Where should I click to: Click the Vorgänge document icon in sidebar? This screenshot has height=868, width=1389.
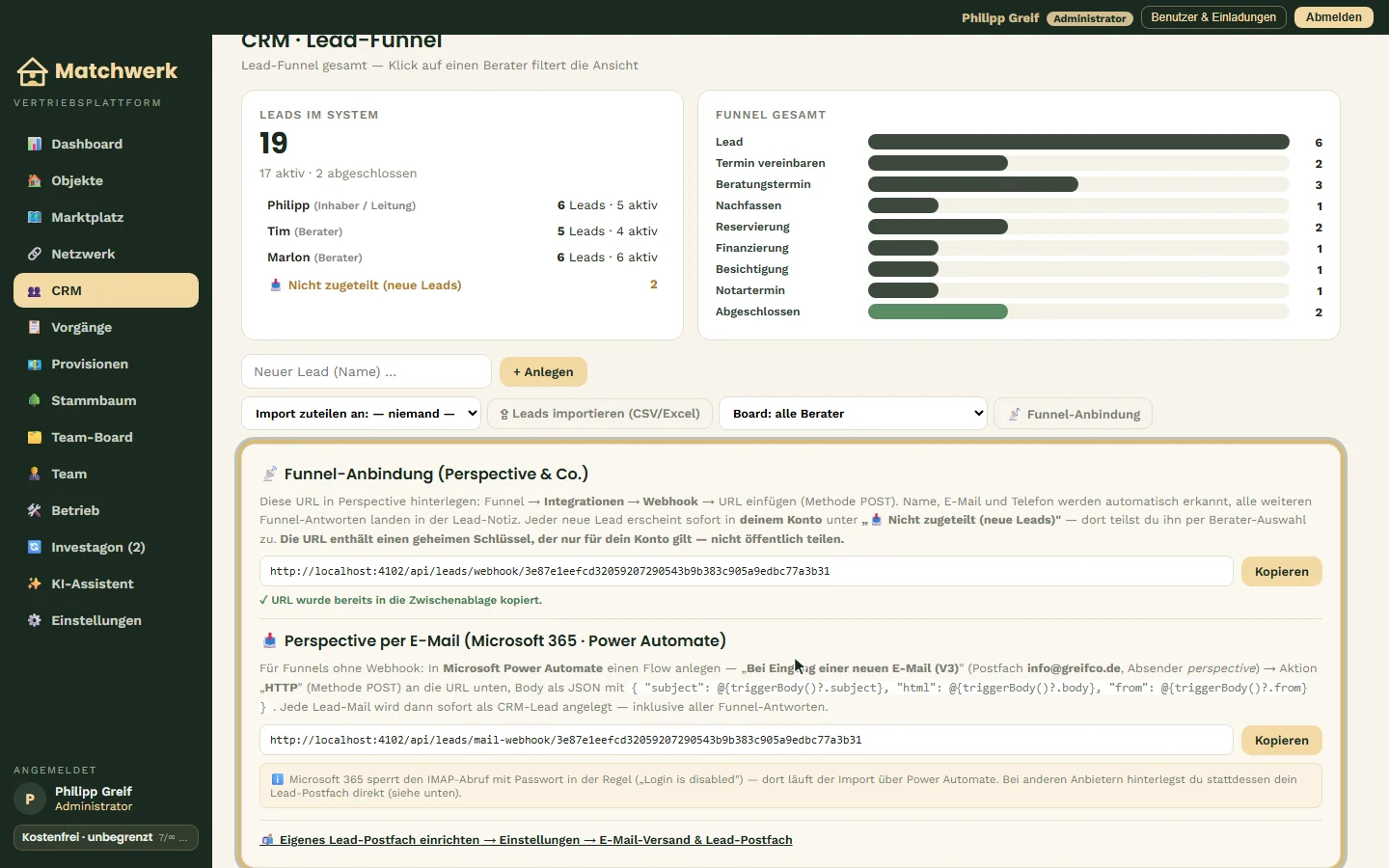tap(35, 327)
